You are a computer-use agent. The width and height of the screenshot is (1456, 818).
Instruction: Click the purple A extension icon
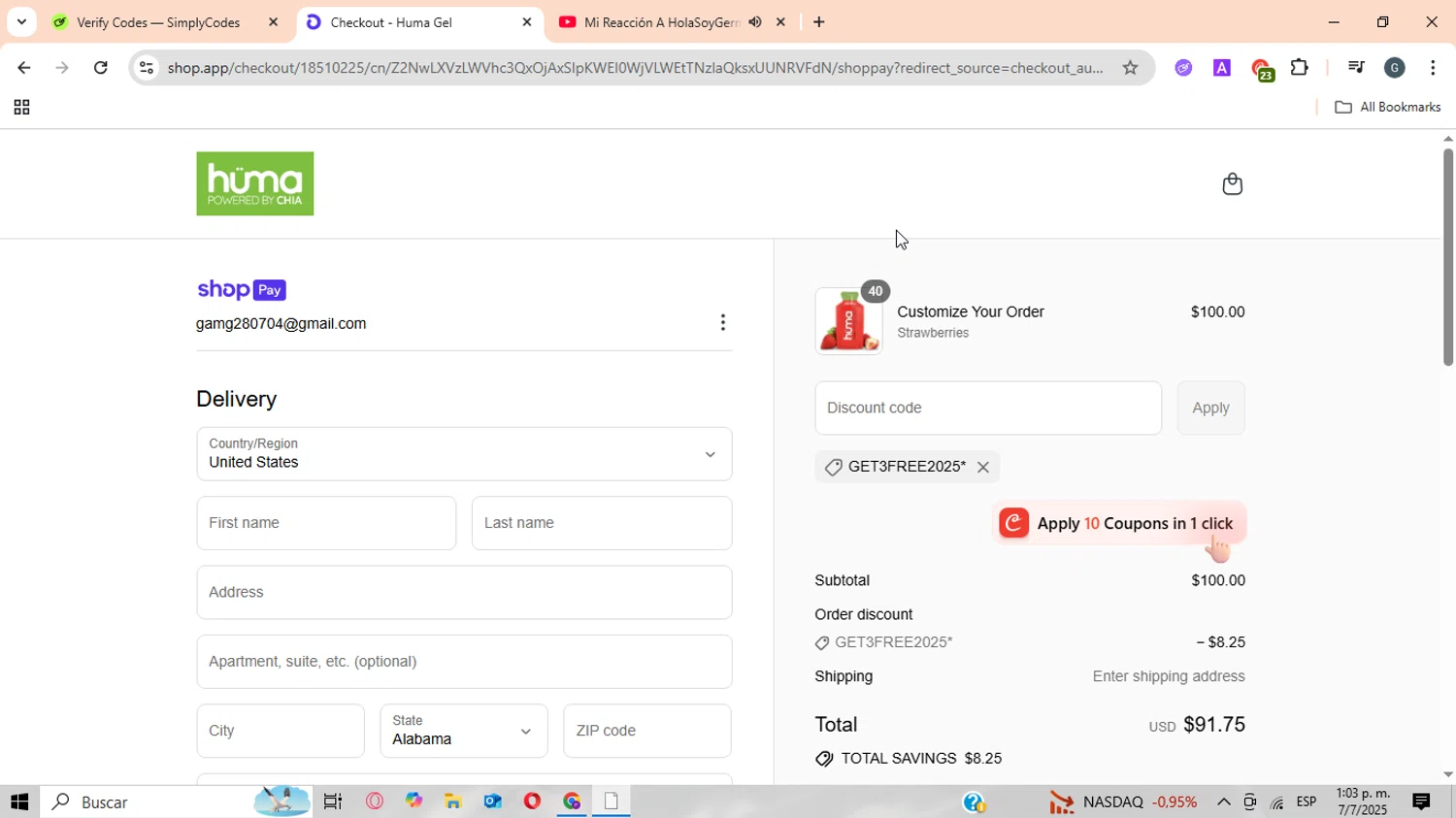(x=1222, y=68)
